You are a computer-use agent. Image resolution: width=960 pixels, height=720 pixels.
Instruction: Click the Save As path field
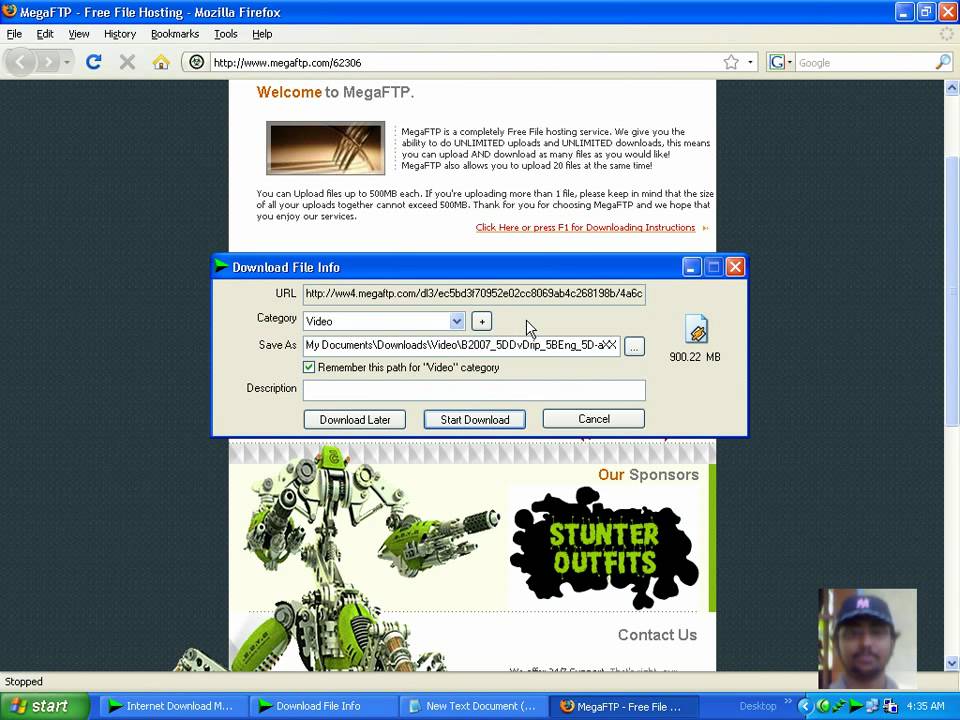click(462, 345)
